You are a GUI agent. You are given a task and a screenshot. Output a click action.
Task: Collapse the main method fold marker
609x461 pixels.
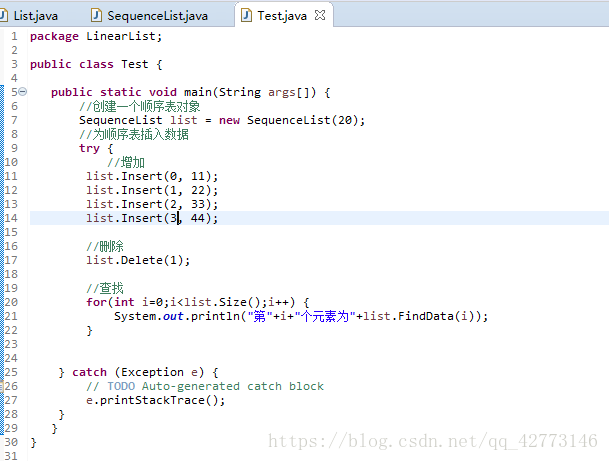pos(23,92)
